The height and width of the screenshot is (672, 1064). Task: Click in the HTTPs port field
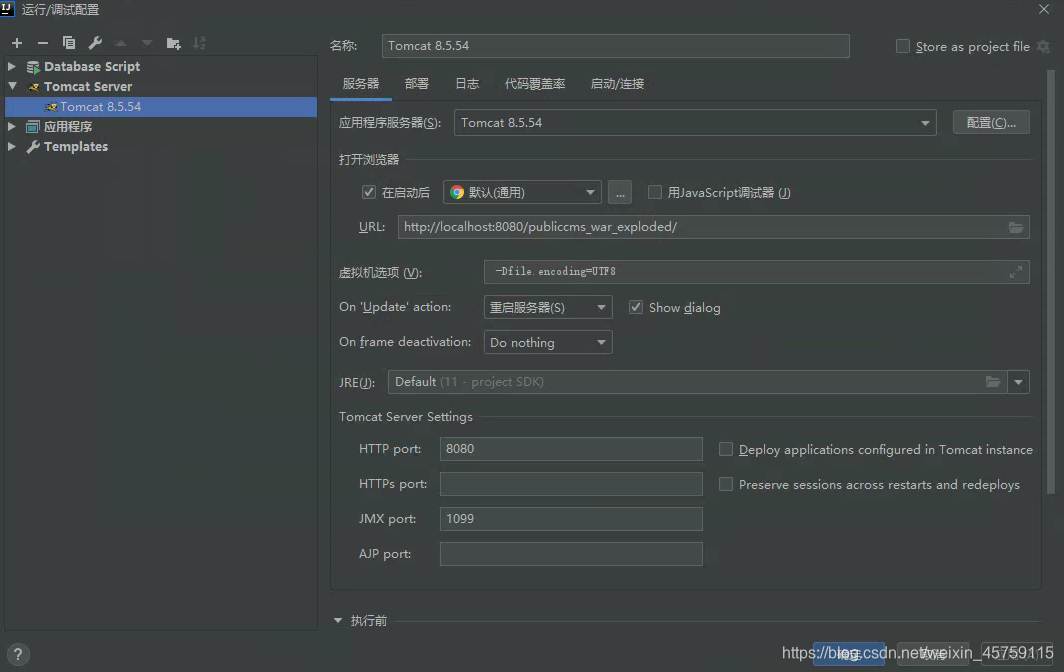(571, 484)
